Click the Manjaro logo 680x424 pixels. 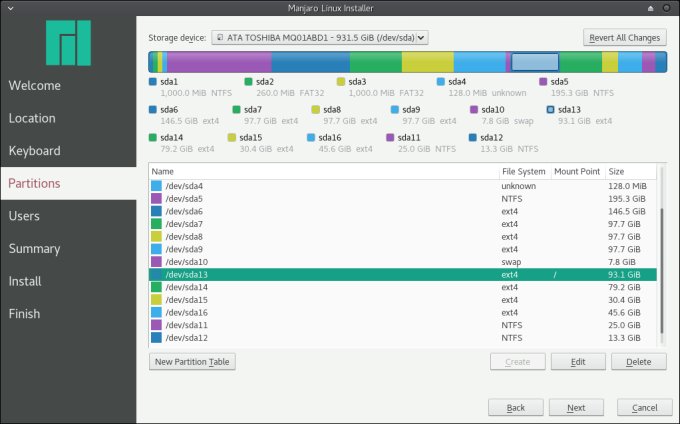tap(69, 42)
